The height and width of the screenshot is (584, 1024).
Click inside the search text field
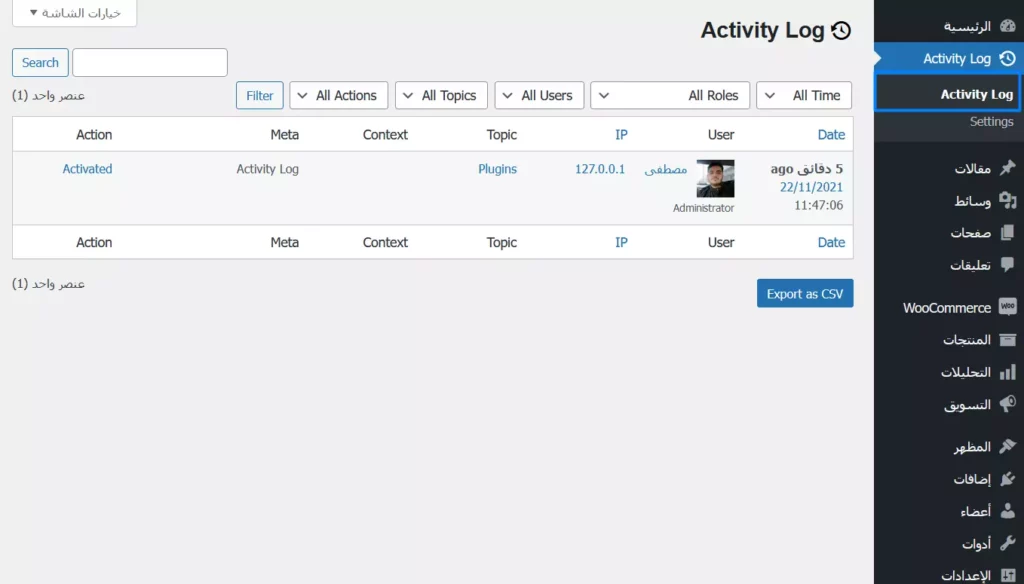(150, 63)
